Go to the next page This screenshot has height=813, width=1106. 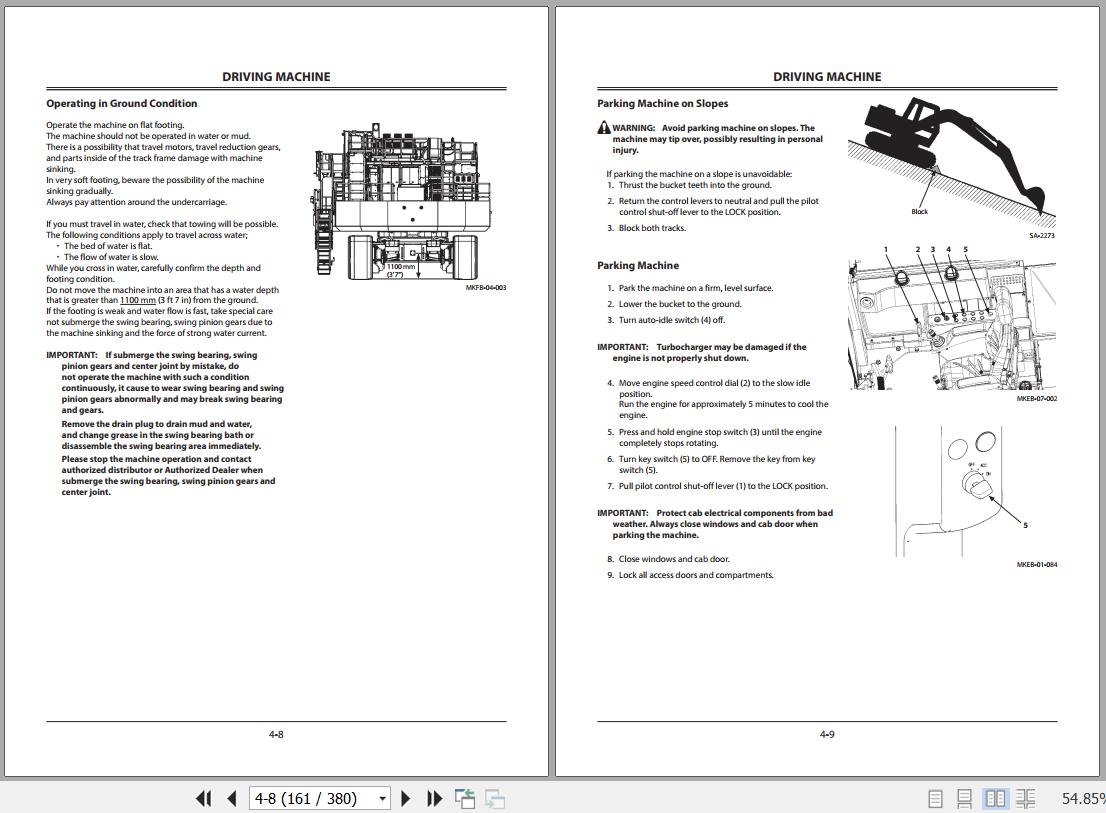(x=406, y=798)
